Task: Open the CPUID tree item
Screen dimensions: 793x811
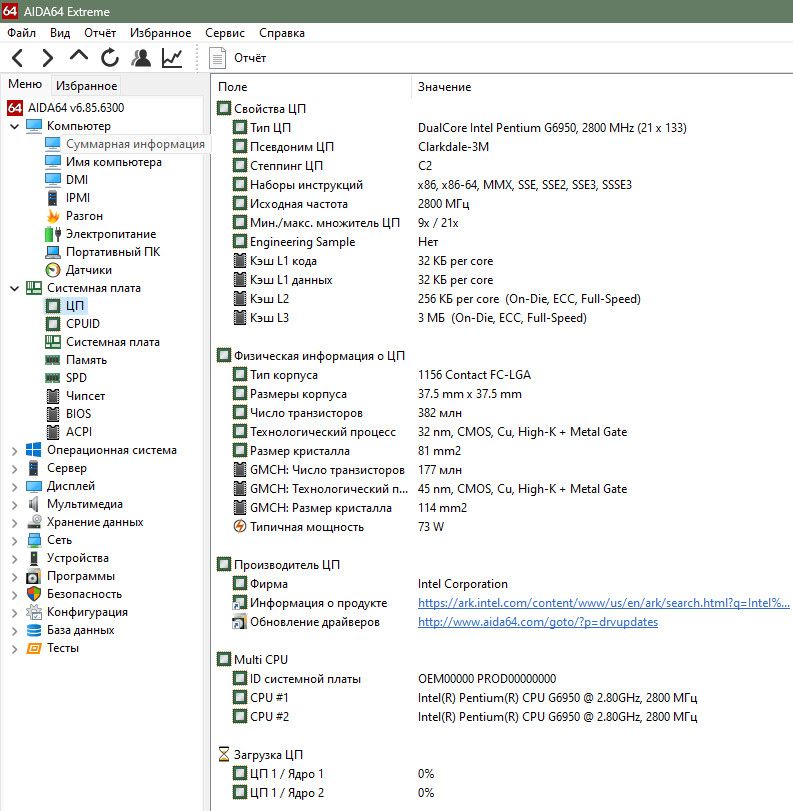Action: [x=83, y=324]
